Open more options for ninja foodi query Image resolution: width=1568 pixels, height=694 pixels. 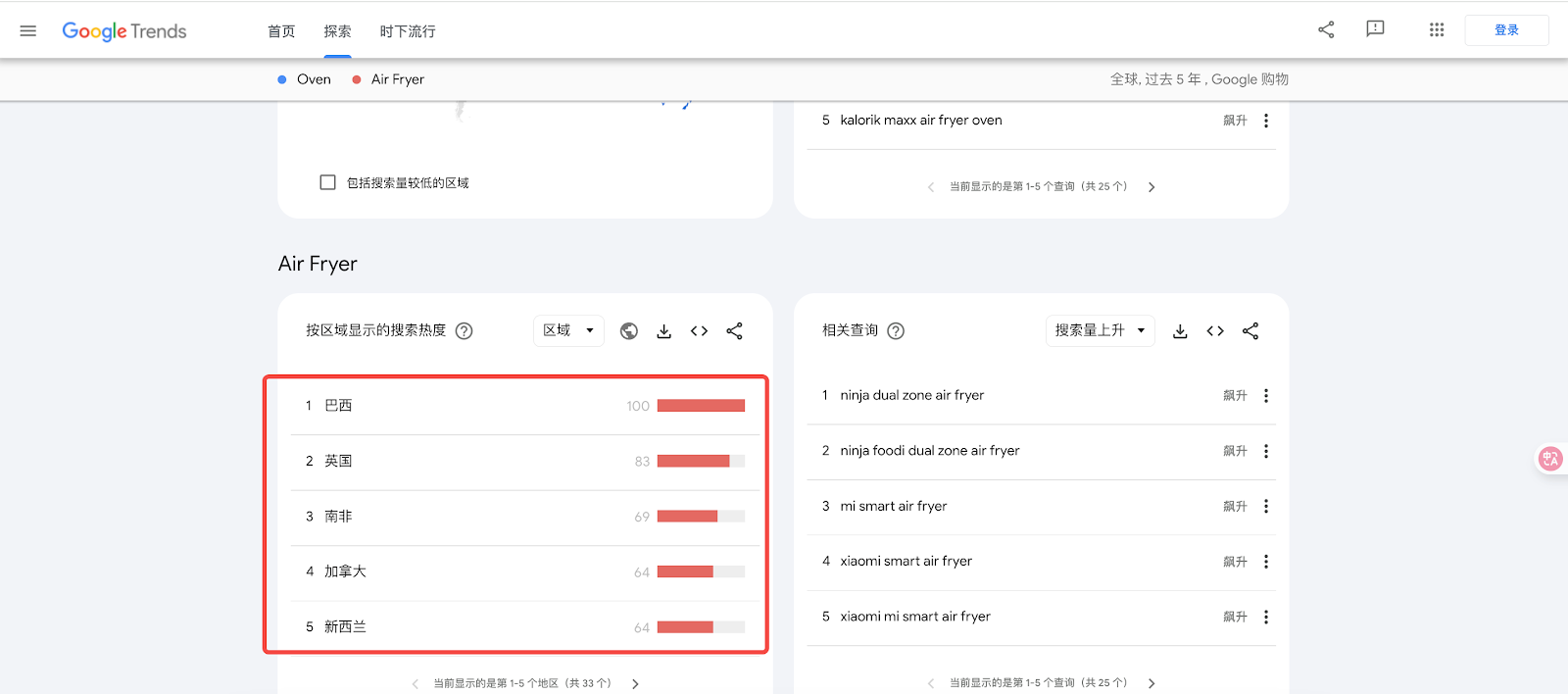[1266, 451]
